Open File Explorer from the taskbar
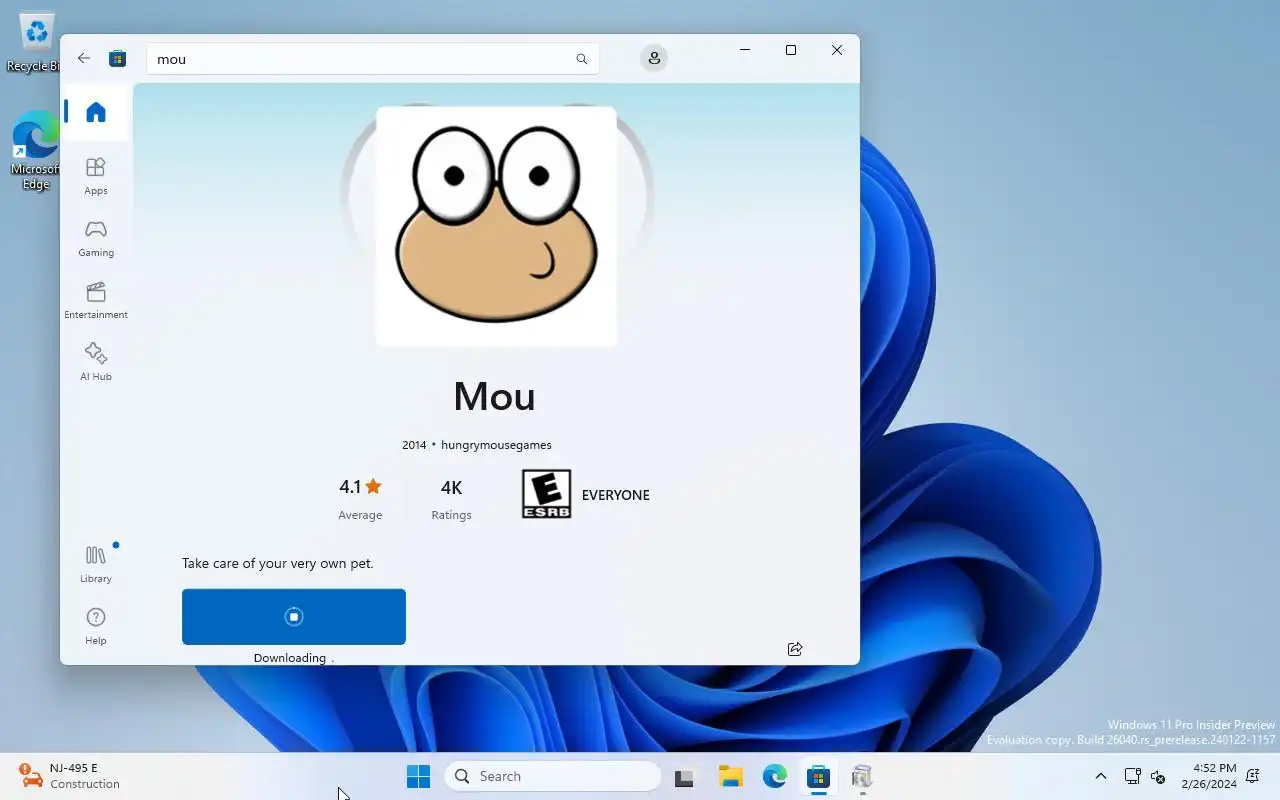 tap(730, 776)
